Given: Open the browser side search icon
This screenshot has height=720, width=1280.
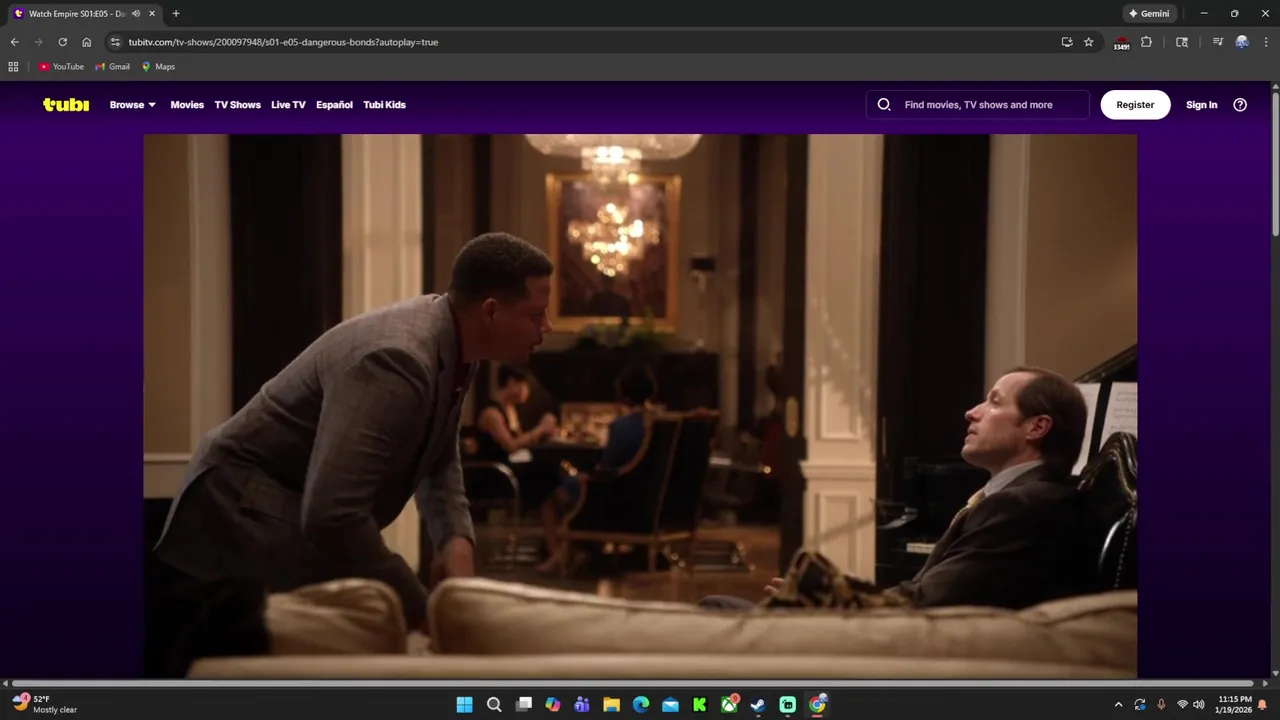Looking at the screenshot, I should pyautogui.click(x=1182, y=42).
